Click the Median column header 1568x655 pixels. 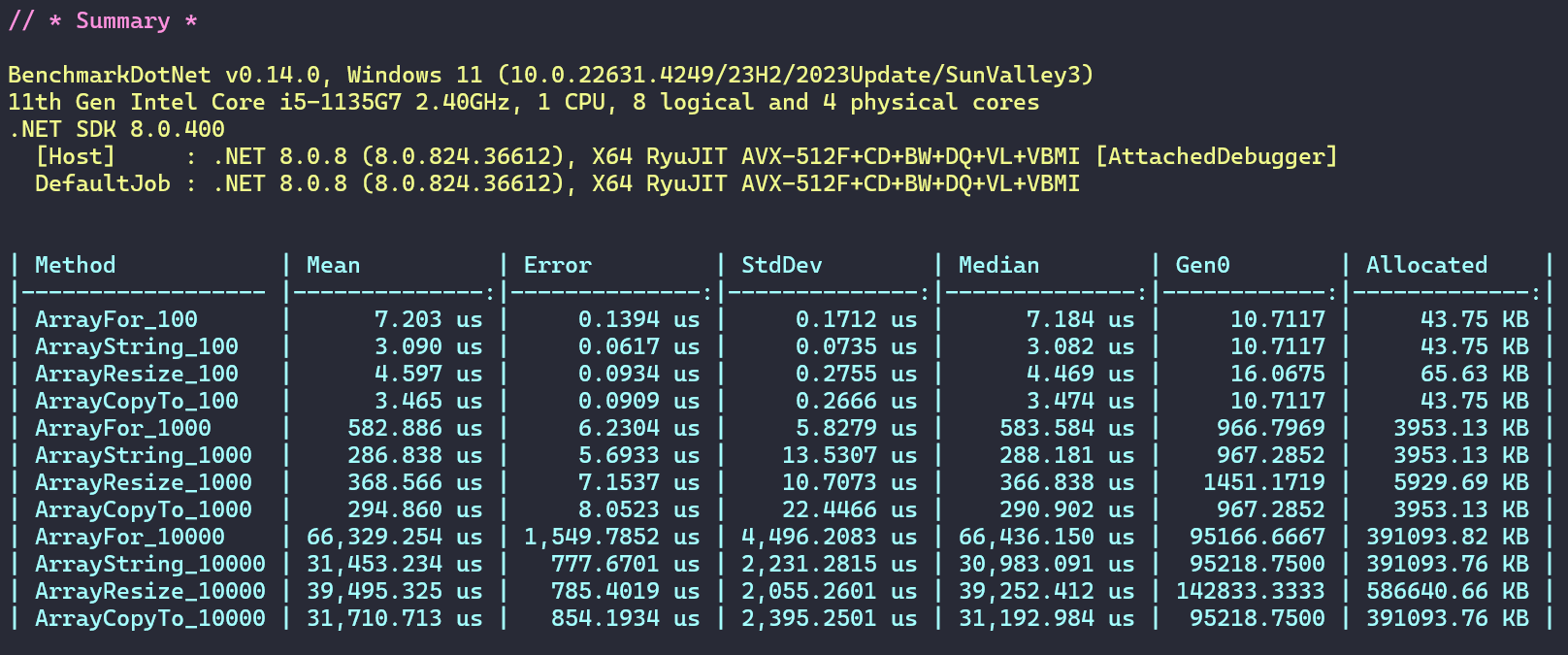pos(998,265)
